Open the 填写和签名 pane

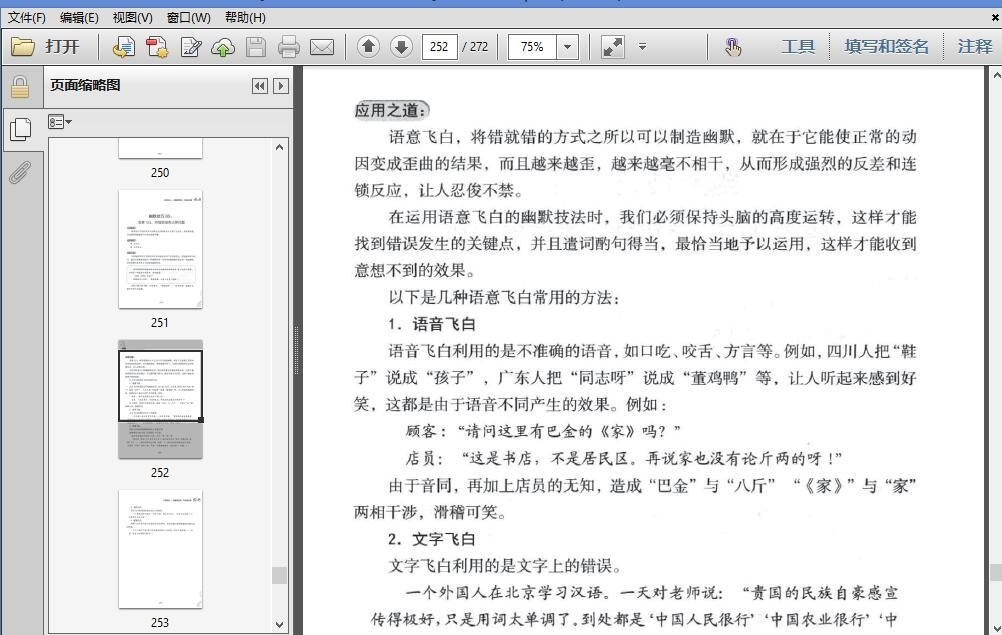point(886,47)
